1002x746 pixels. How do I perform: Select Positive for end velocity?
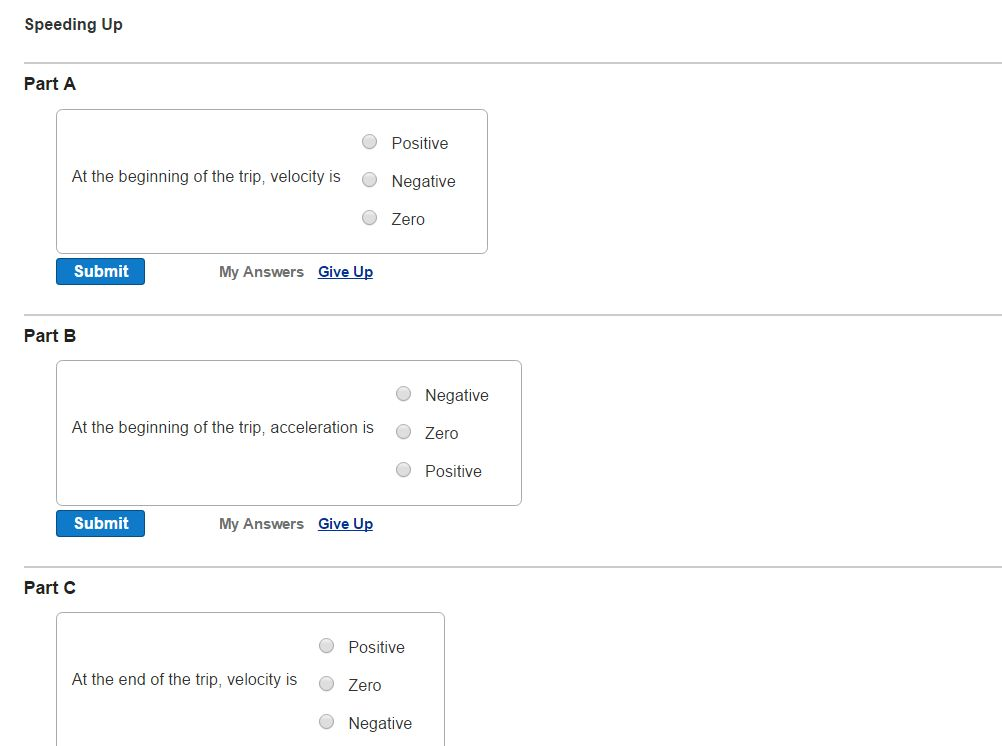326,646
